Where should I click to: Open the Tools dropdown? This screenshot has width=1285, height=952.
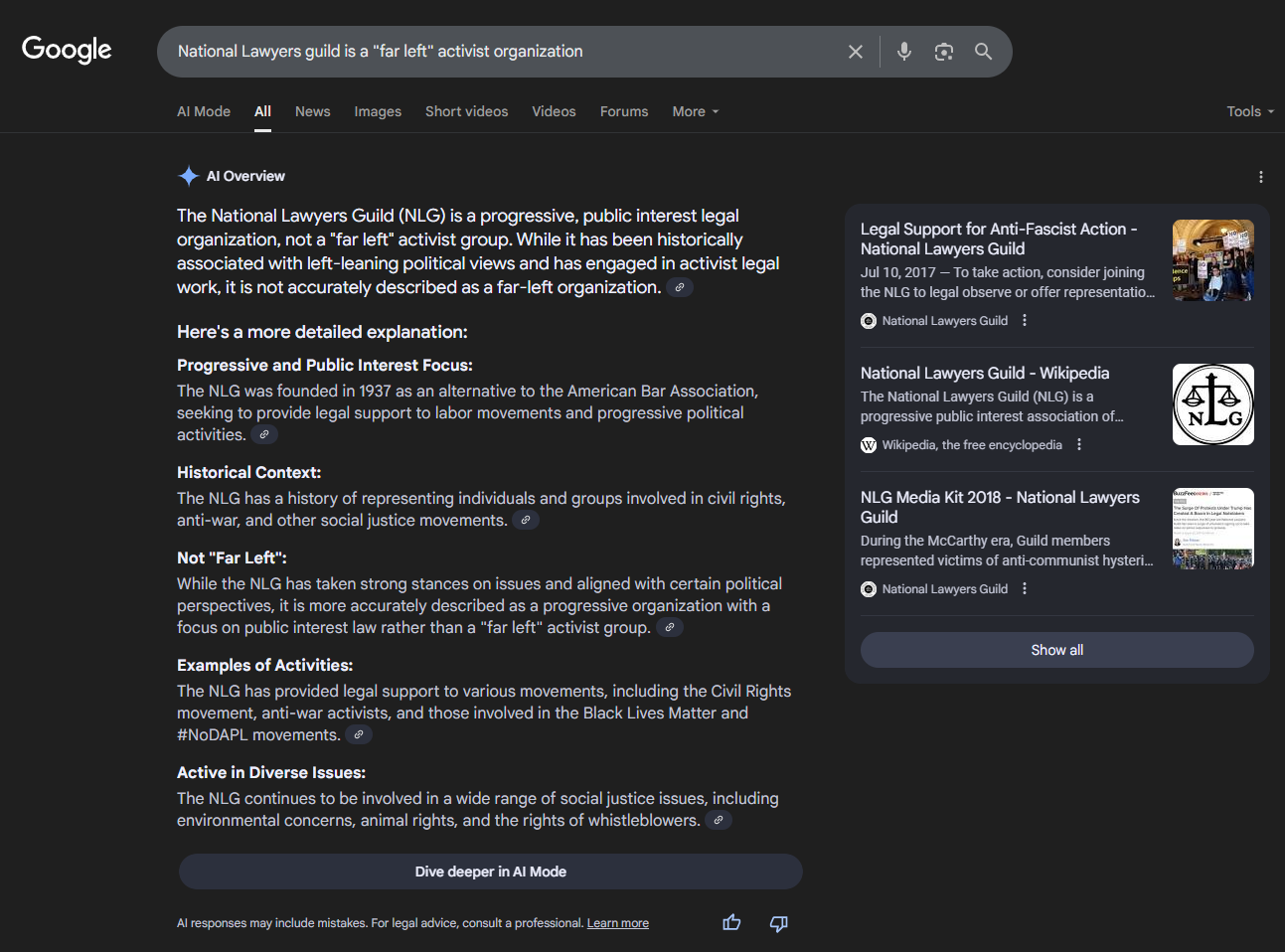click(x=1250, y=111)
